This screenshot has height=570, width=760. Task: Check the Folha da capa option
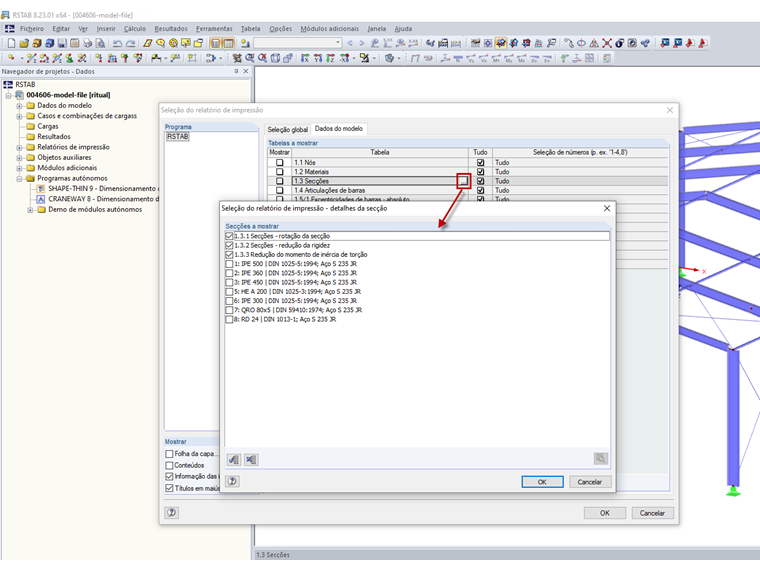coord(169,454)
